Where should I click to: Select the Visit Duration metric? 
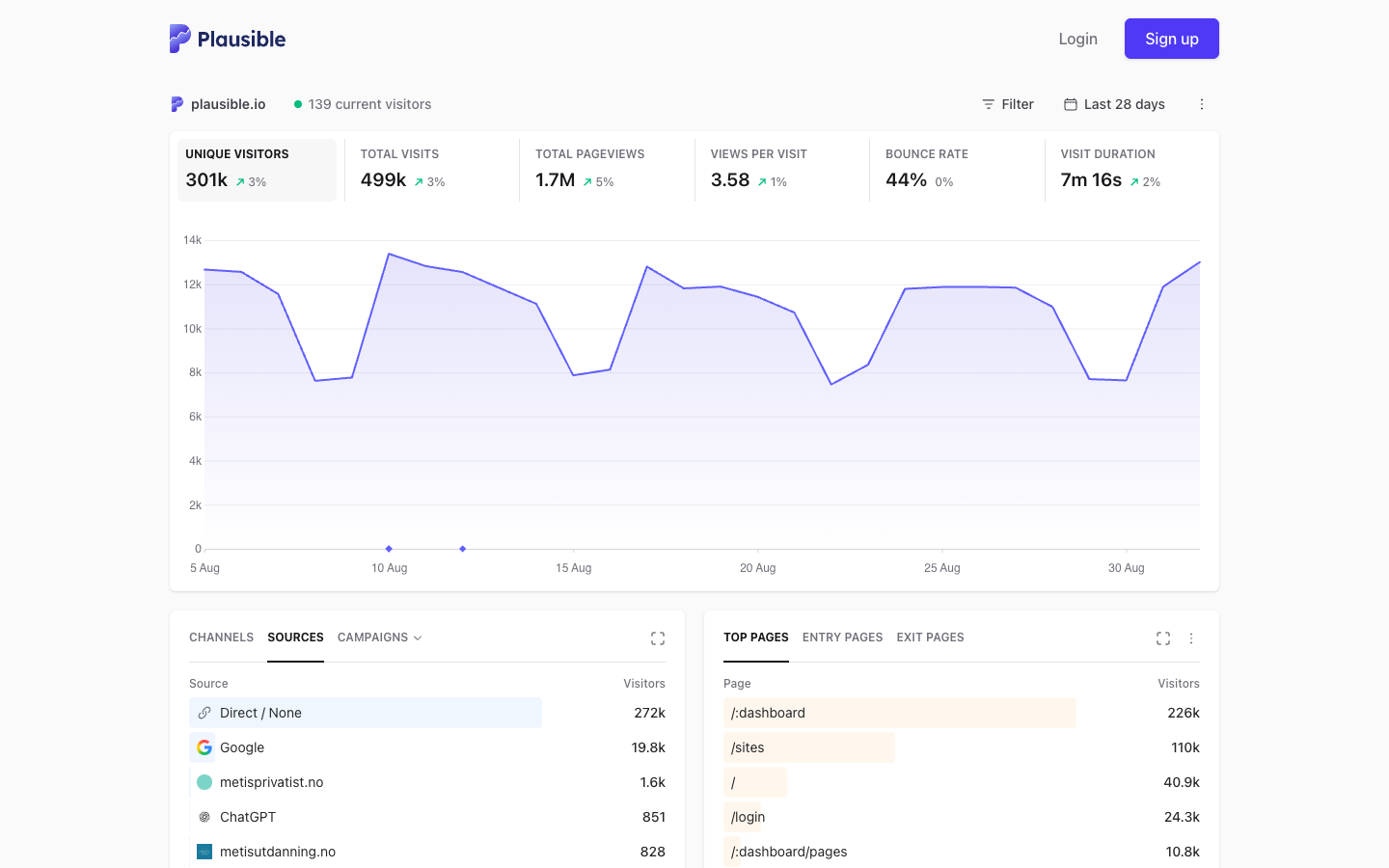[x=1131, y=170]
